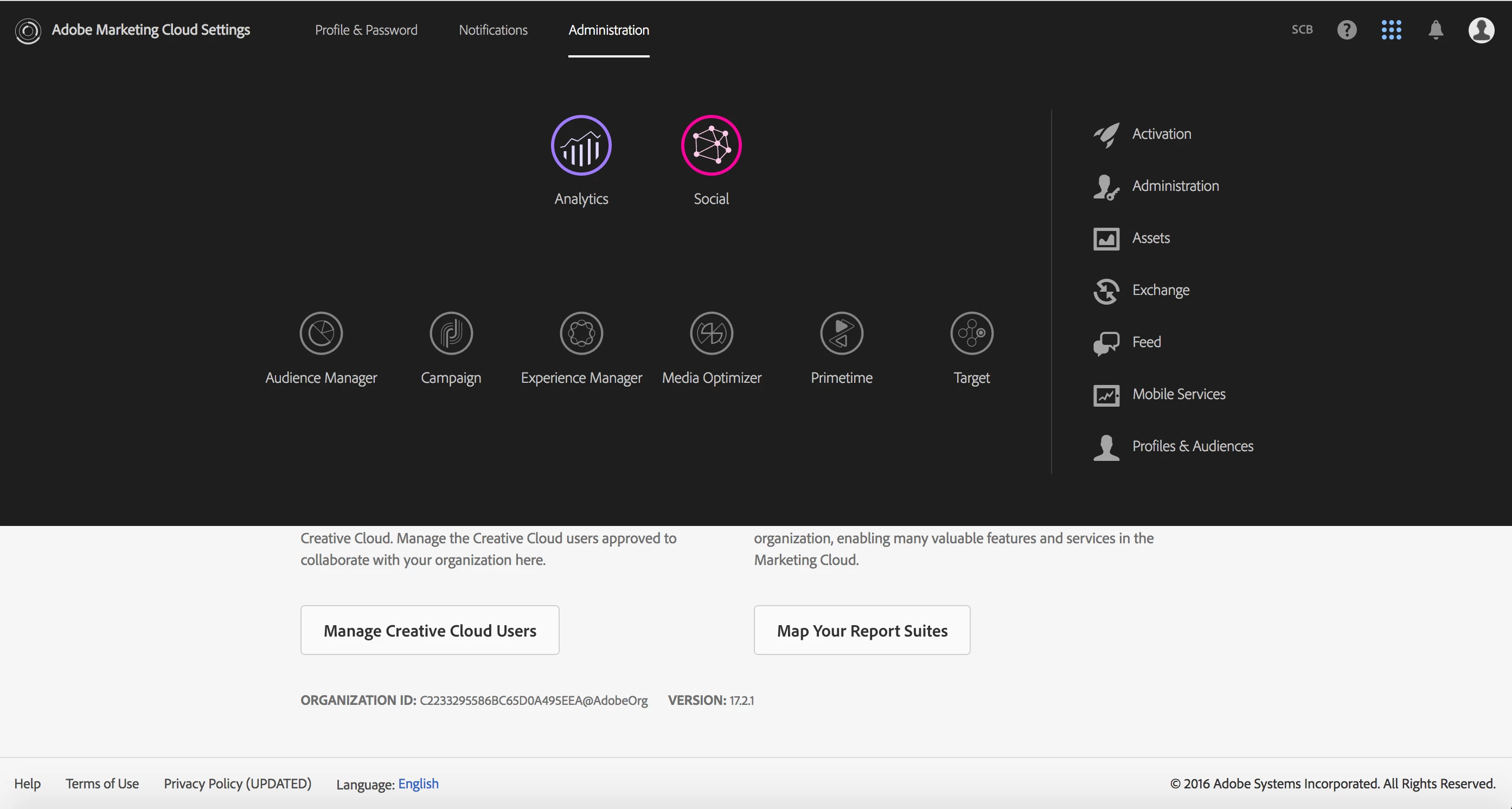Open the Feed service
This screenshot has width=1512, height=809.
pos(1146,342)
